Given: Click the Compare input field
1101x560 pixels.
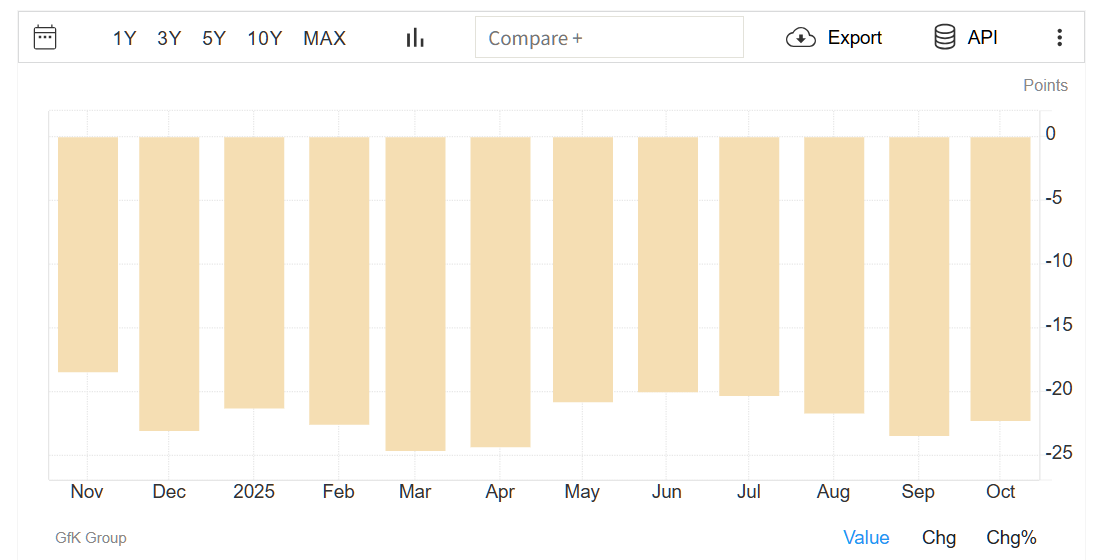Looking at the screenshot, I should pyautogui.click(x=609, y=38).
